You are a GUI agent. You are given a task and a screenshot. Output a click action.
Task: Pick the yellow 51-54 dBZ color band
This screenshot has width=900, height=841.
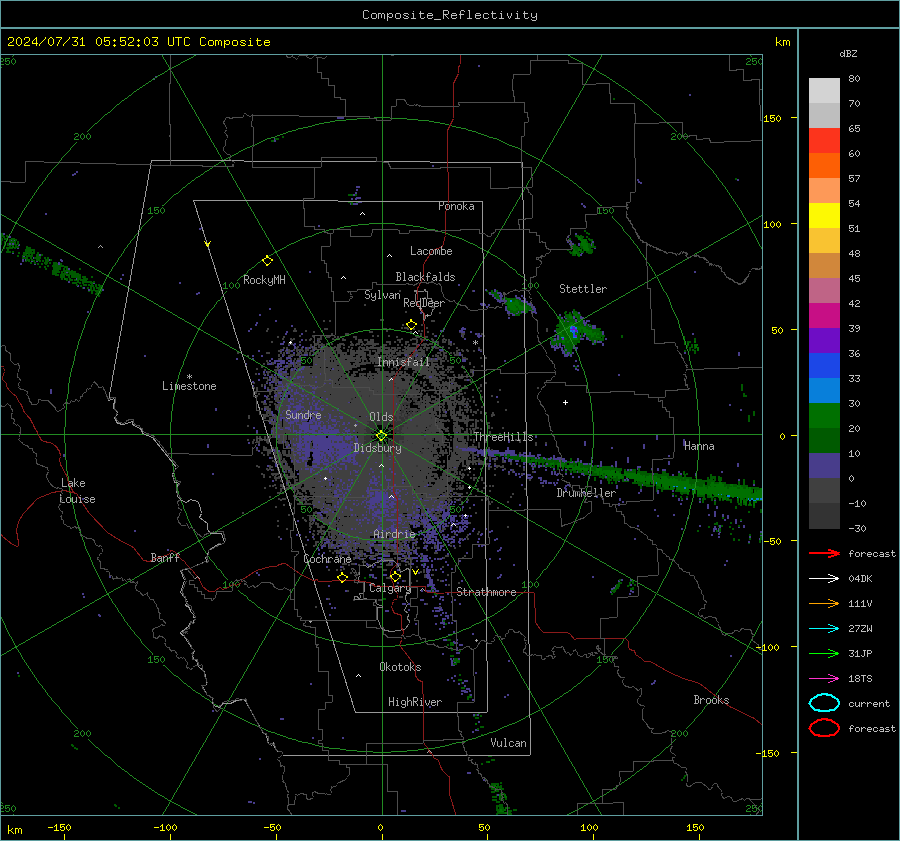point(824,216)
